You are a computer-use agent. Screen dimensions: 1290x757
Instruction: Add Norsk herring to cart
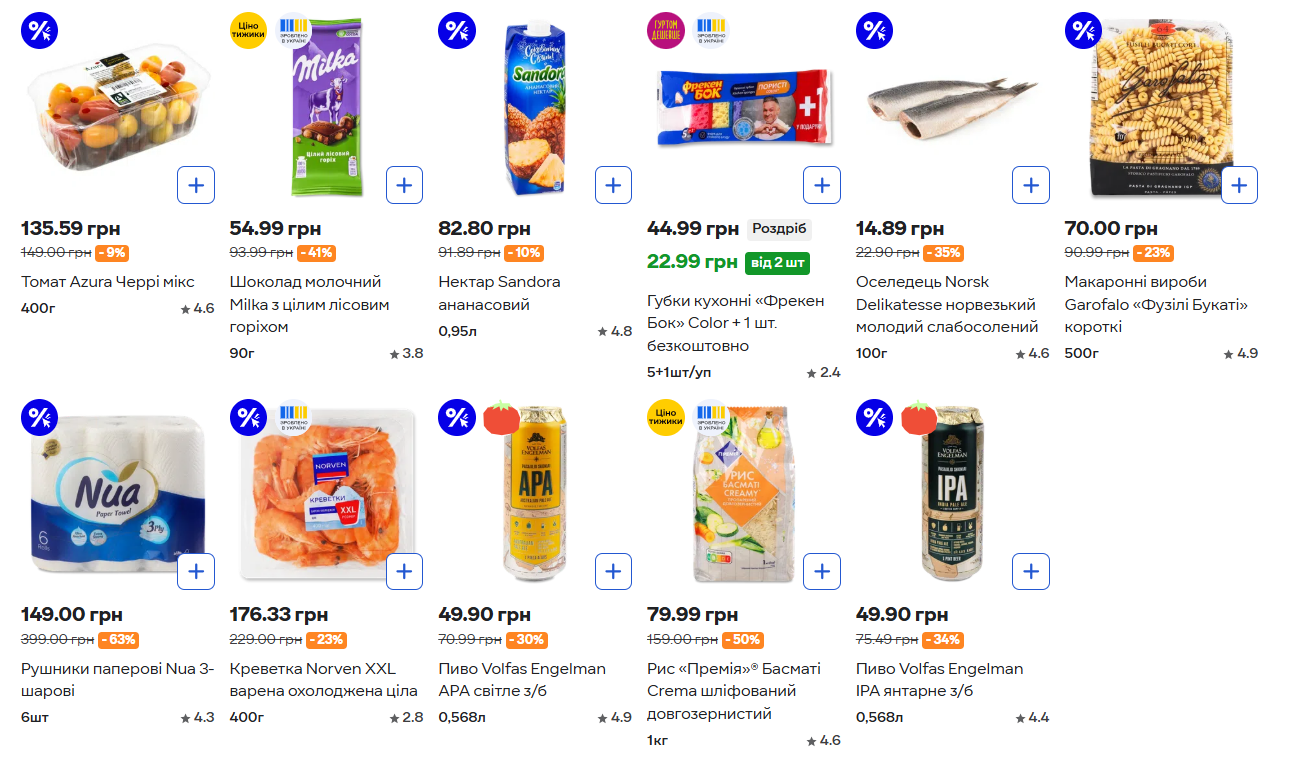pyautogui.click(x=1031, y=185)
